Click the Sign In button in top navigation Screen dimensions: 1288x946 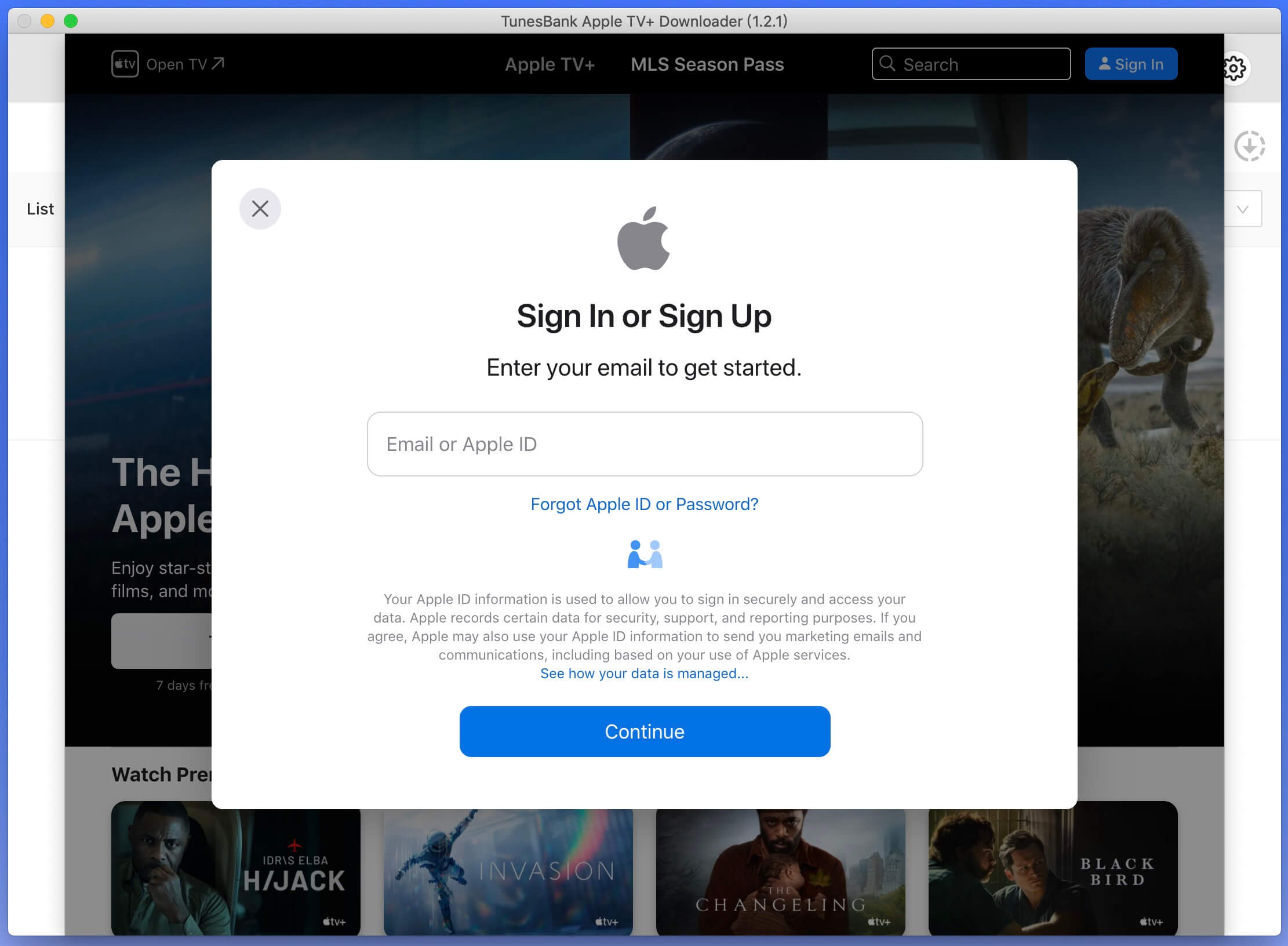[x=1130, y=63]
